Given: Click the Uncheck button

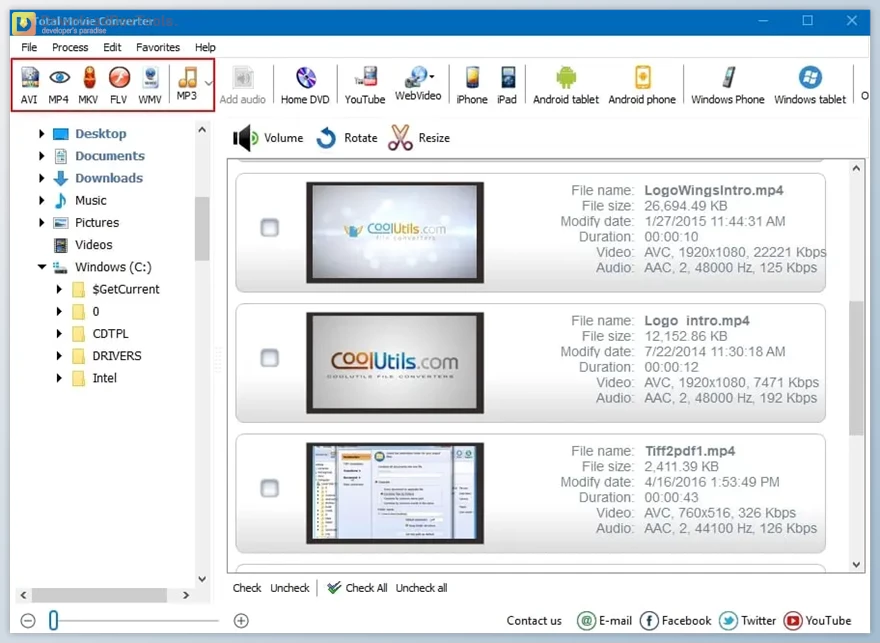Looking at the screenshot, I should [290, 588].
